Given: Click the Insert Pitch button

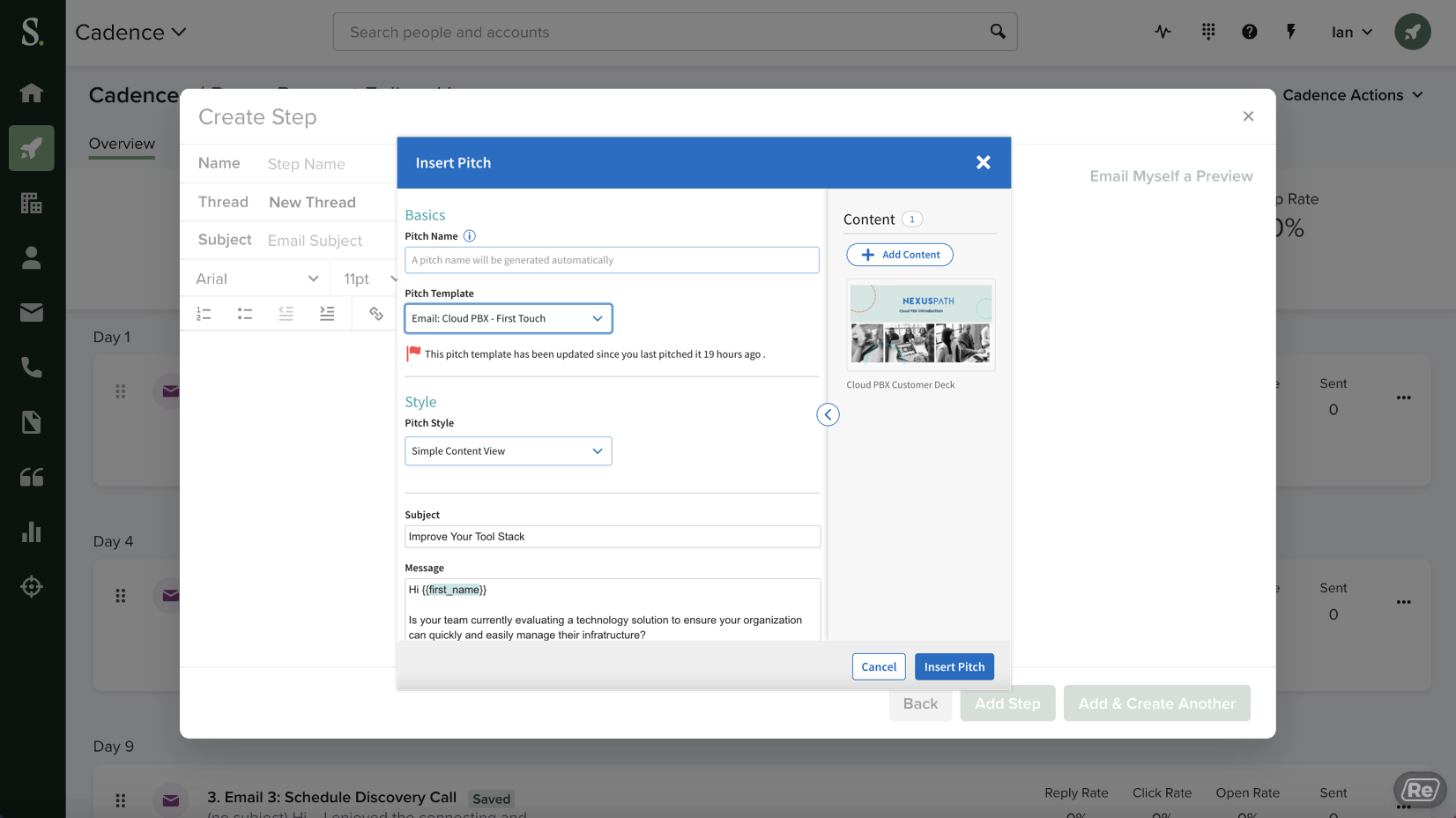Looking at the screenshot, I should tap(954, 667).
